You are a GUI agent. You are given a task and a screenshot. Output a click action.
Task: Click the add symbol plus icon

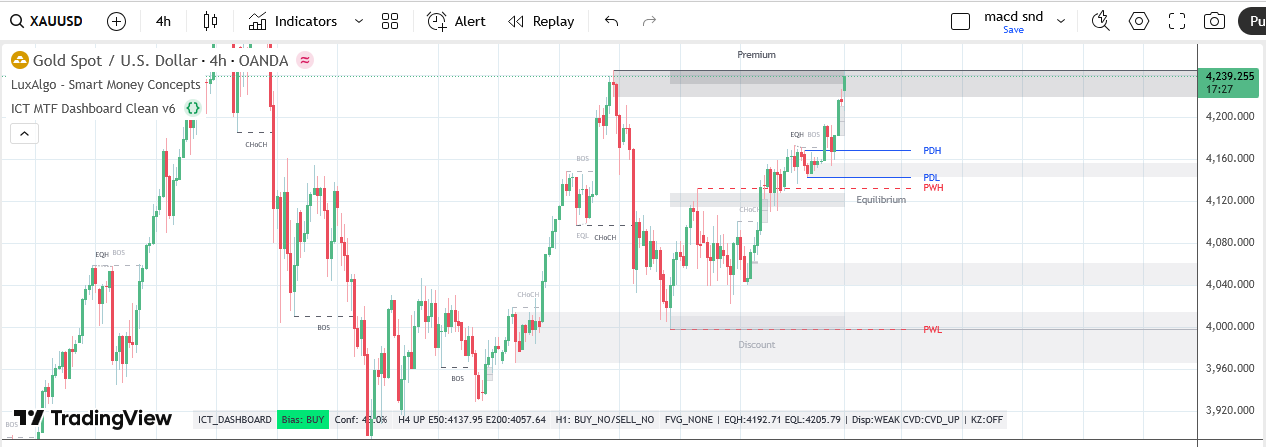click(116, 21)
